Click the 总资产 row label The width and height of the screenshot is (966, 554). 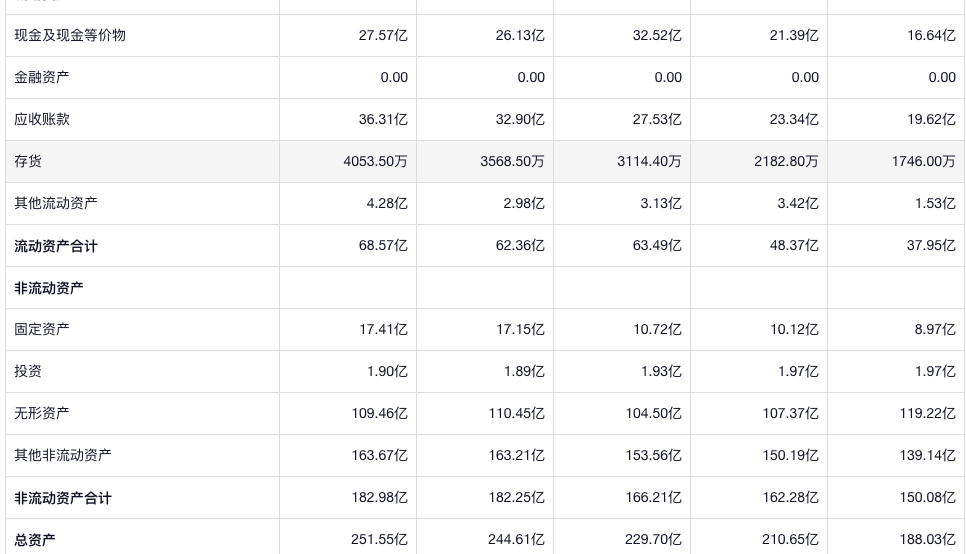[x=35, y=540]
